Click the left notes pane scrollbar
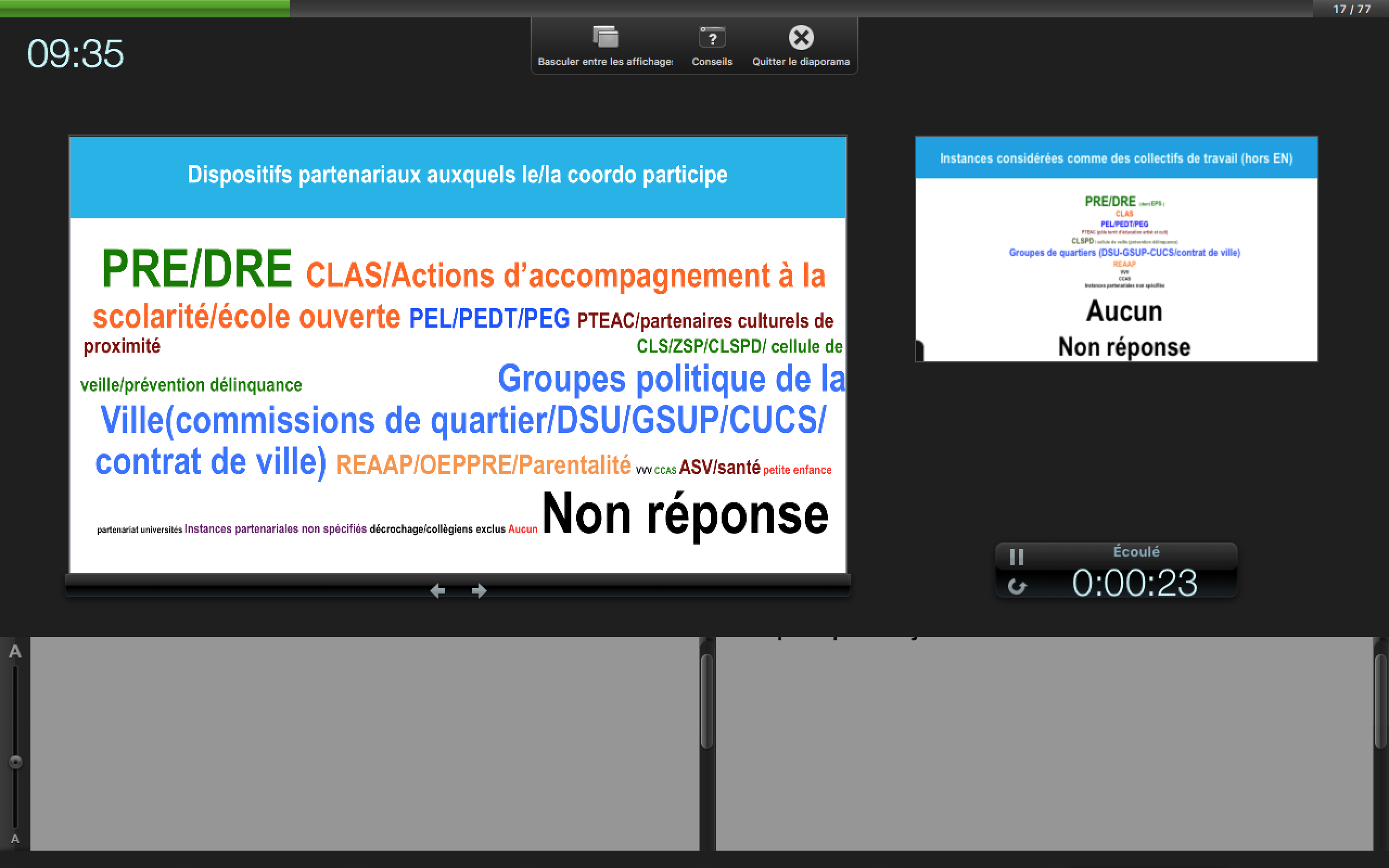 point(706,701)
